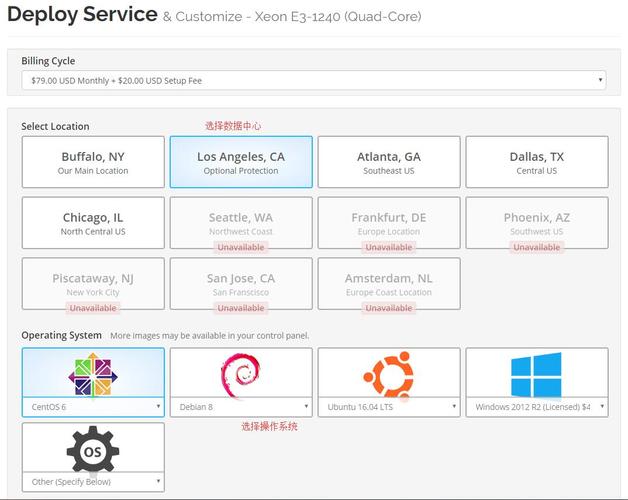Open the Debian 8 version dropdown

[x=241, y=407]
